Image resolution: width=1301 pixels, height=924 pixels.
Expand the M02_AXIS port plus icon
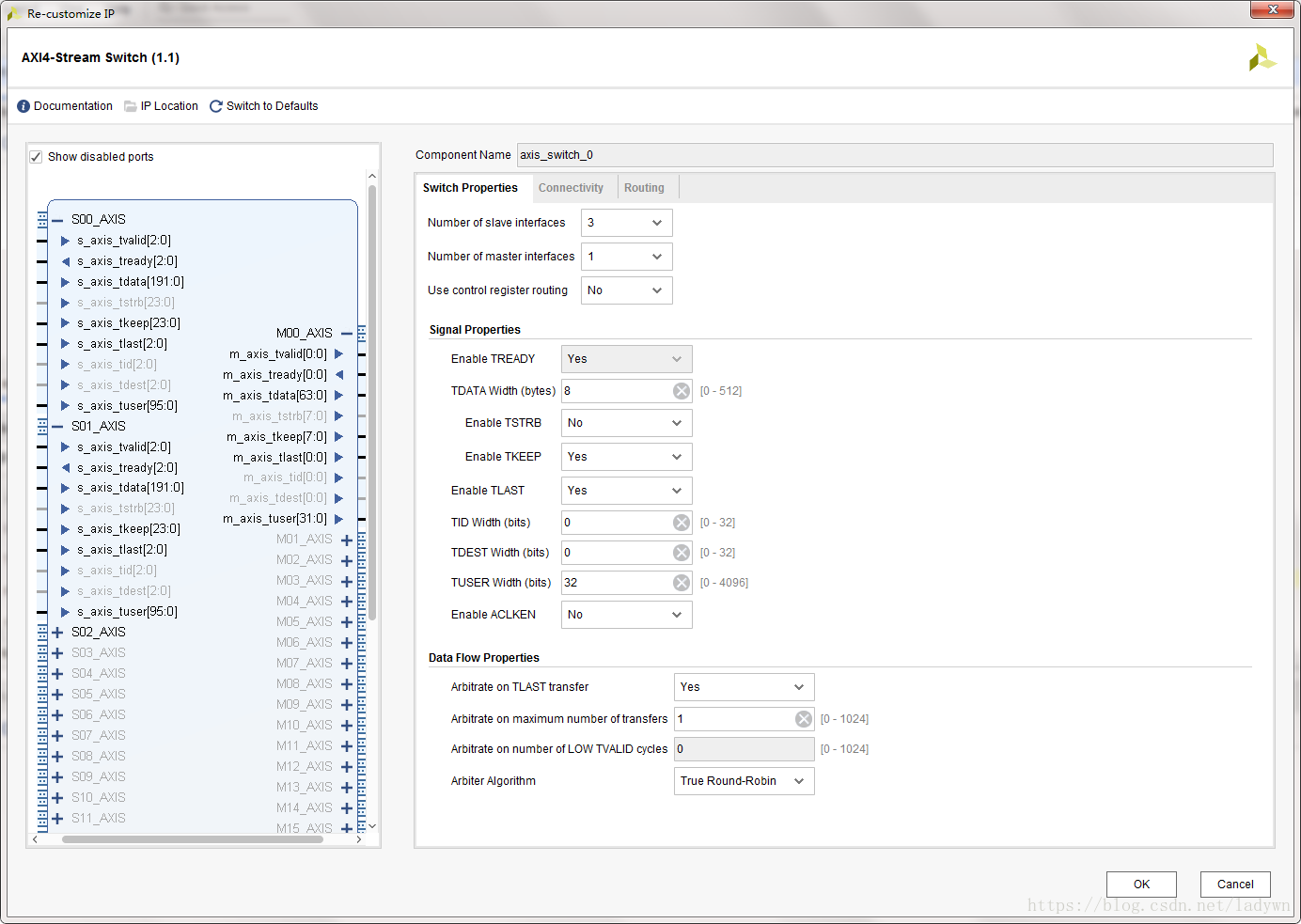347,561
